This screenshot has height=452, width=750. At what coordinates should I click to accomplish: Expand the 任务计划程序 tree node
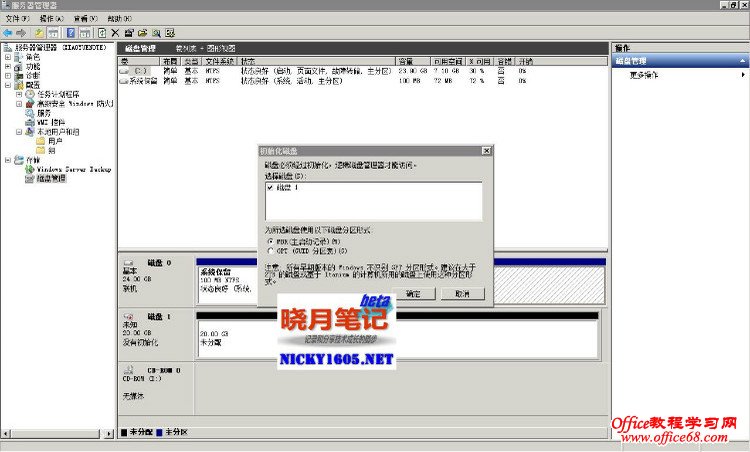[19, 94]
